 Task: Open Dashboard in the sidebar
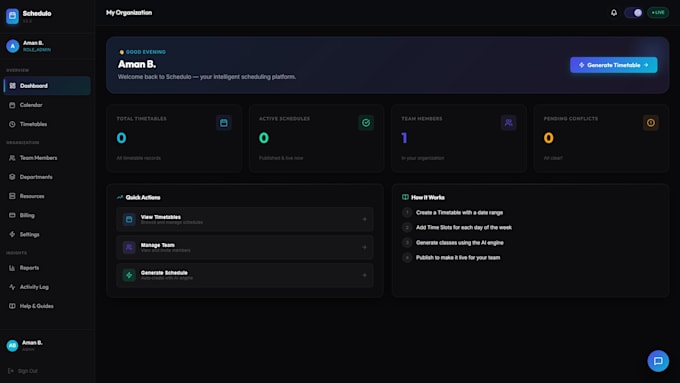(47, 86)
